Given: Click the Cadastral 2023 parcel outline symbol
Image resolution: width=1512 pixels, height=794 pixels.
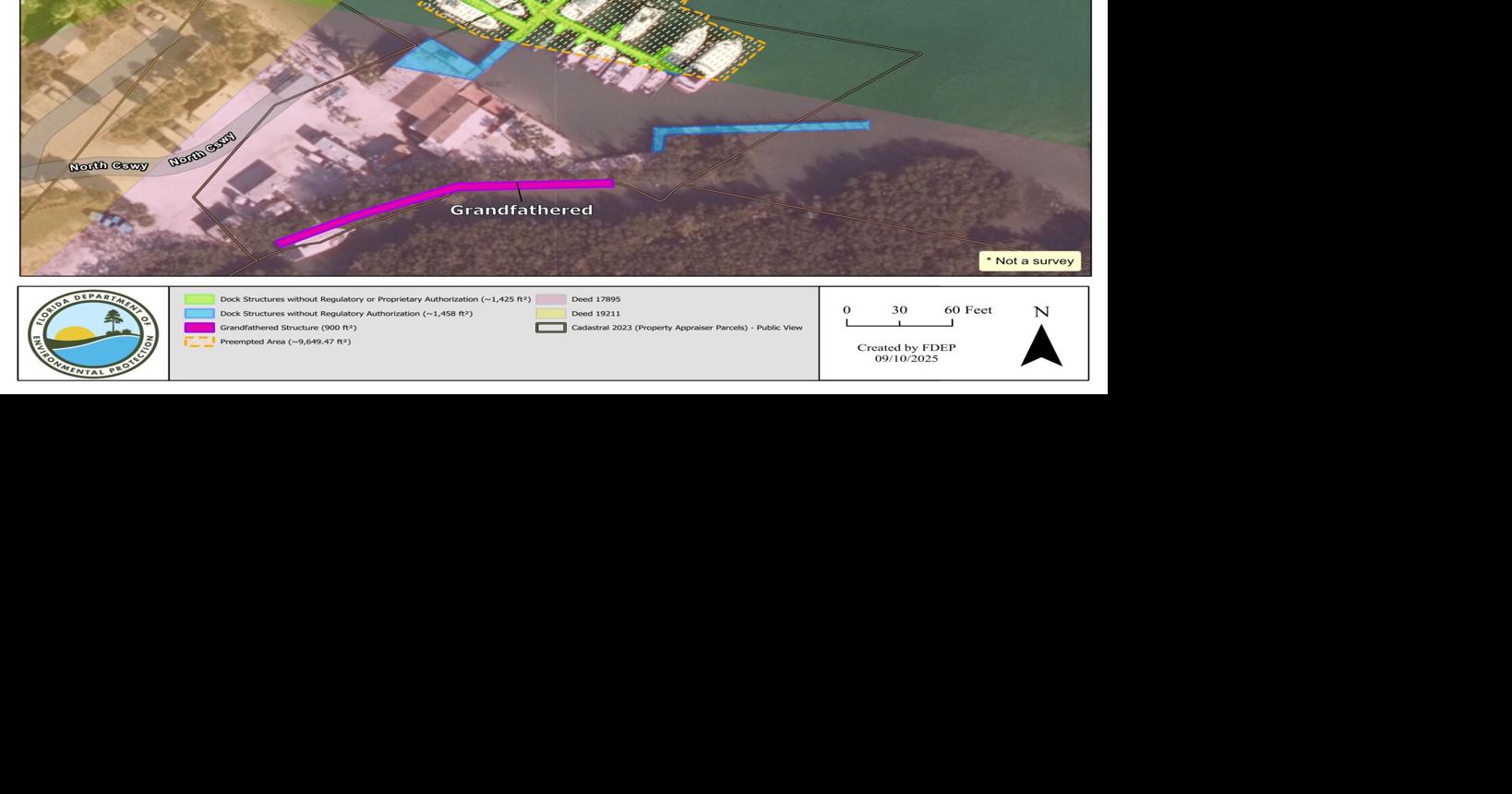Looking at the screenshot, I should [551, 327].
